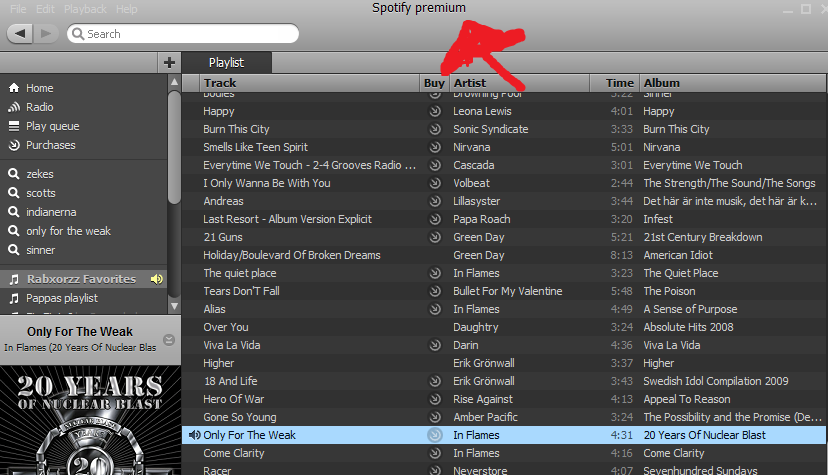The image size is (828, 475).
Task: Sort by the Buy column header
Action: [434, 83]
